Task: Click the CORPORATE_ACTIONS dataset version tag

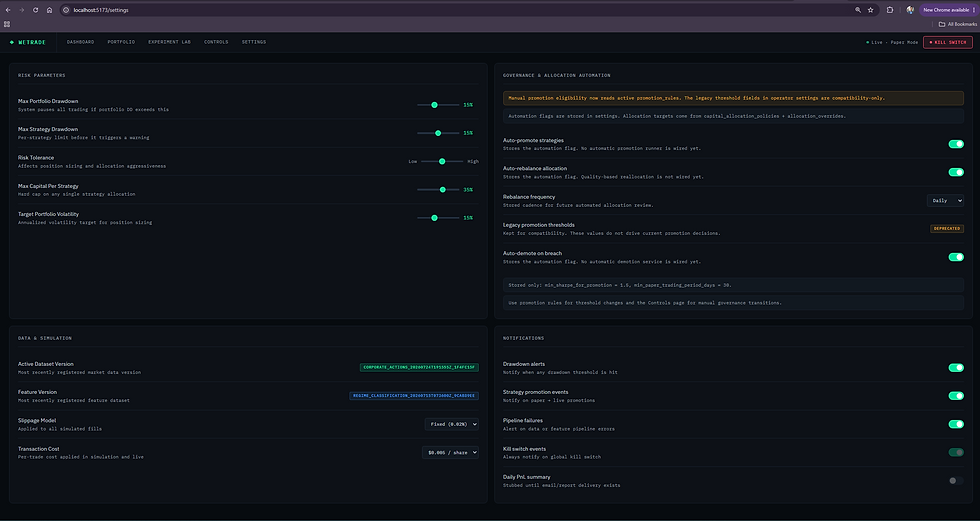Action: pos(419,367)
